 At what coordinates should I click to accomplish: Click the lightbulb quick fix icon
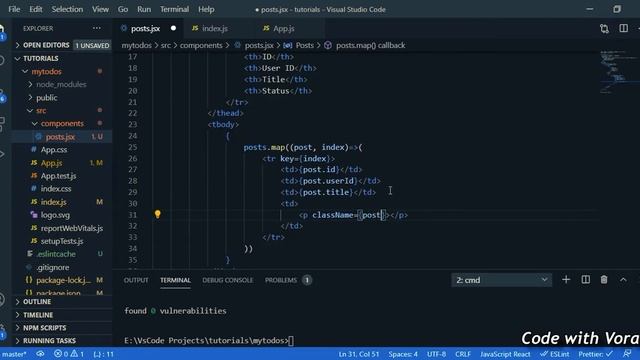coord(158,214)
